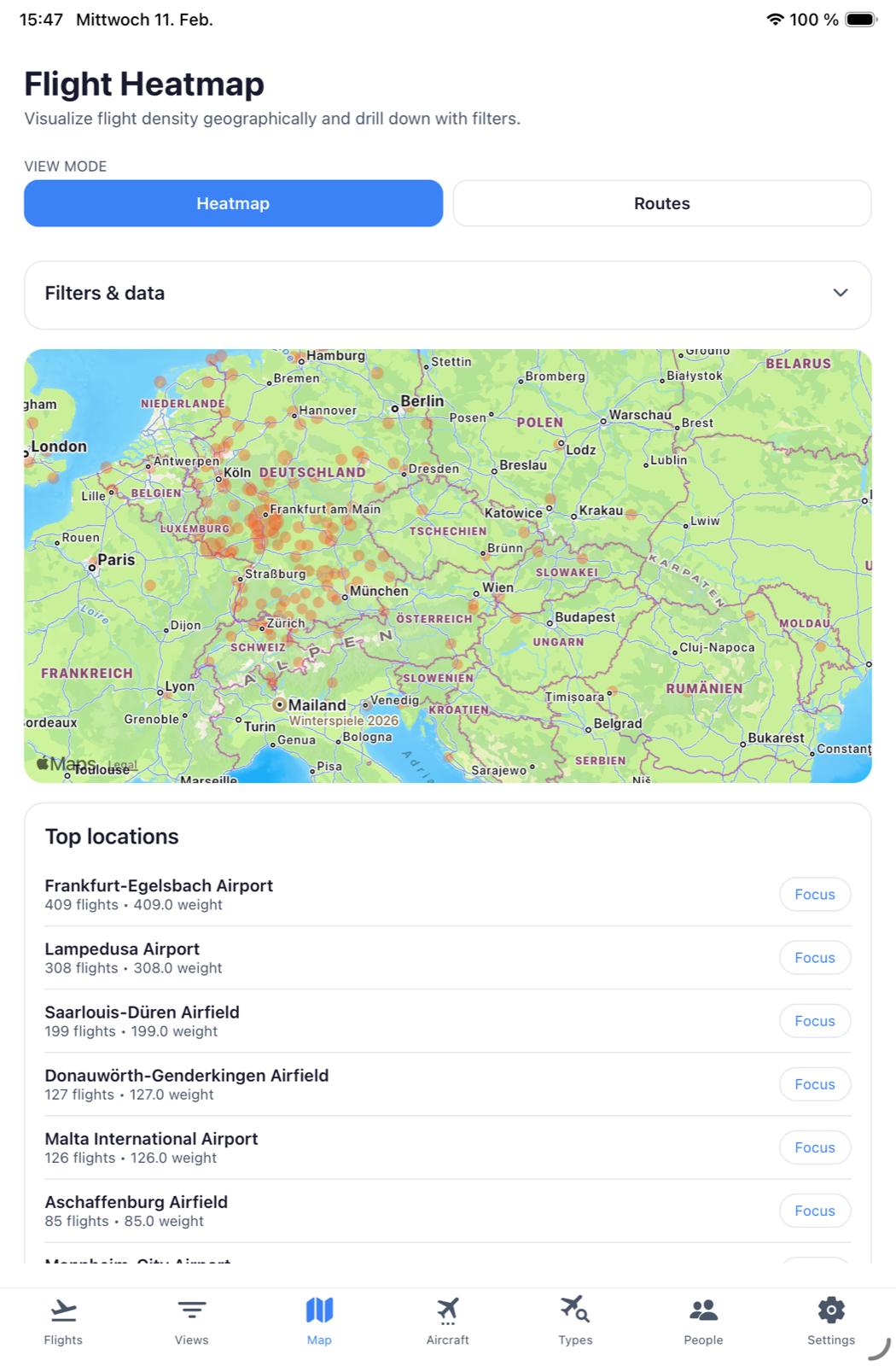
Task: Tap Wien on the map
Action: click(497, 587)
